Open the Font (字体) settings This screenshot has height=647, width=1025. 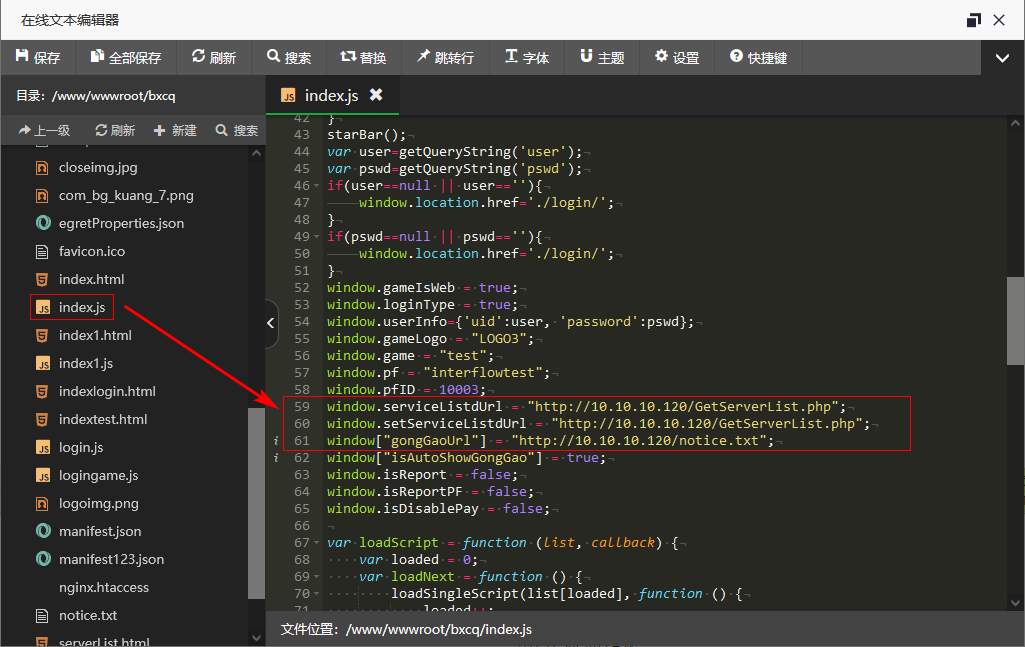click(x=527, y=58)
